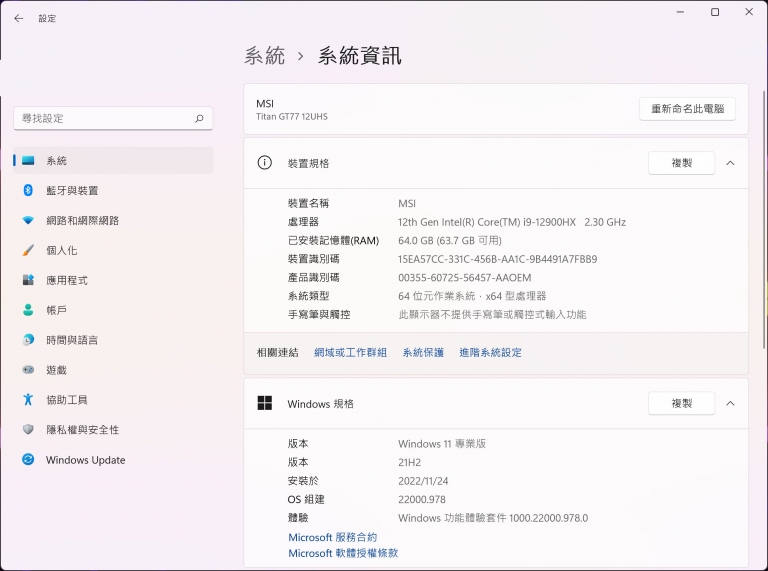Image resolution: width=768 pixels, height=571 pixels.
Task: Open 藍牙與裝置 settings category
Action: pyautogui.click(x=114, y=190)
